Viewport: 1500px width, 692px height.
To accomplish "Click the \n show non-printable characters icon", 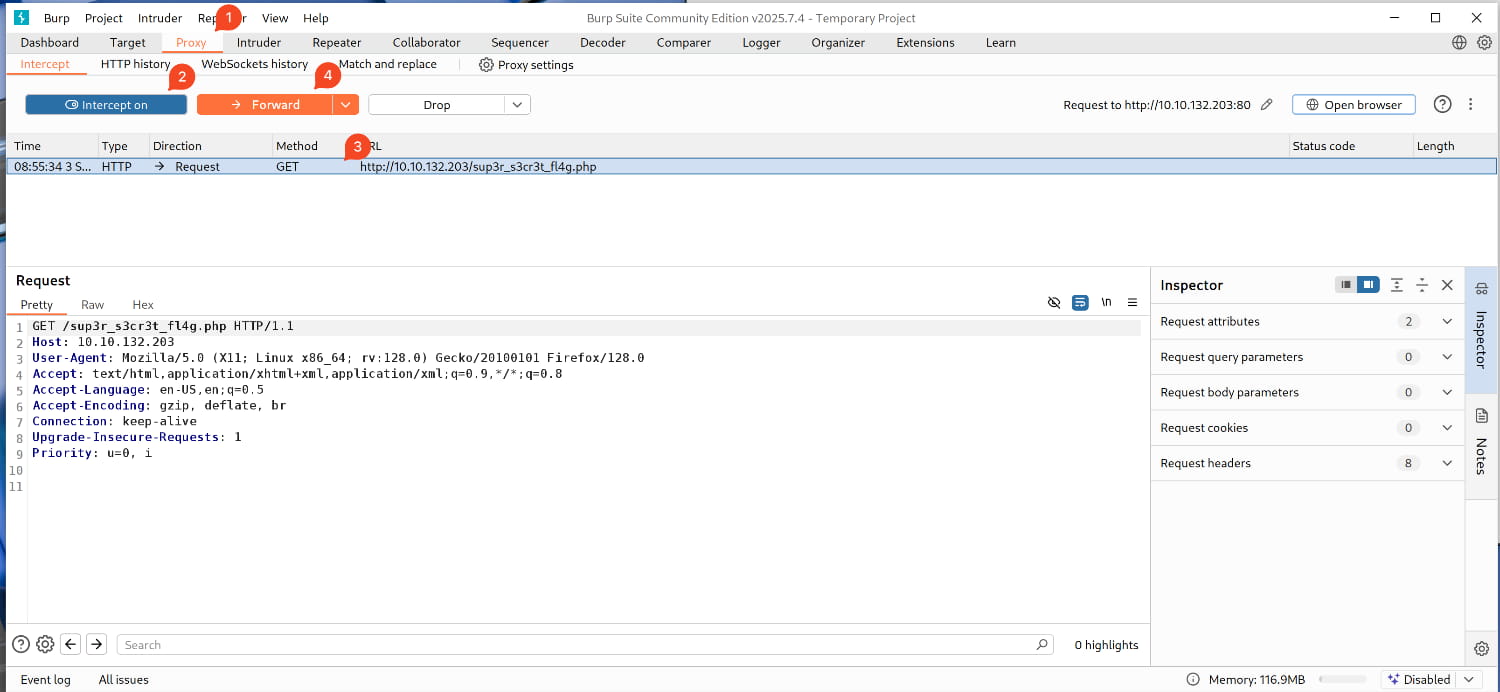I will click(1106, 302).
